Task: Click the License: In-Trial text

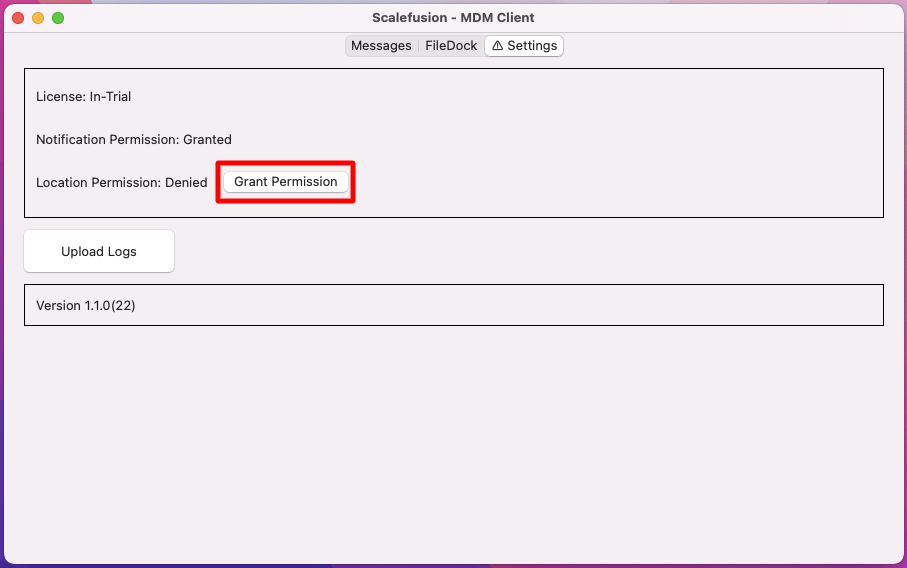Action: [x=84, y=97]
